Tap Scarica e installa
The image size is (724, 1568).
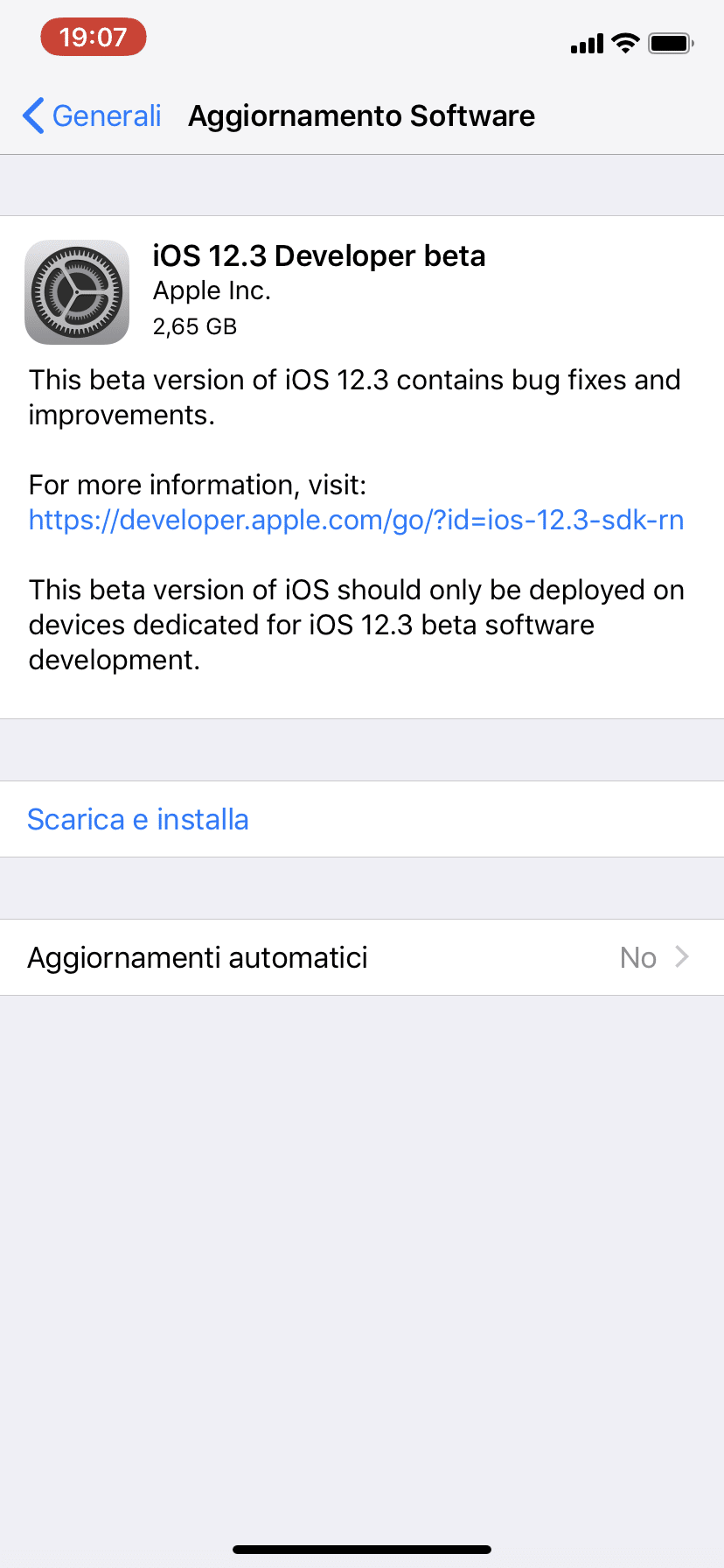click(x=138, y=819)
